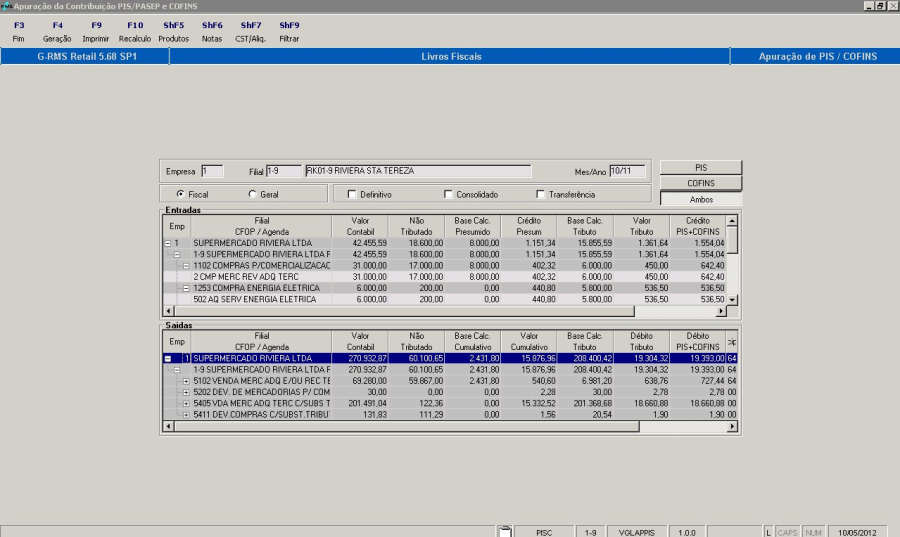This screenshot has width=900, height=537.
Task: Trigger the F10 Recalculo function
Action: (x=135, y=31)
